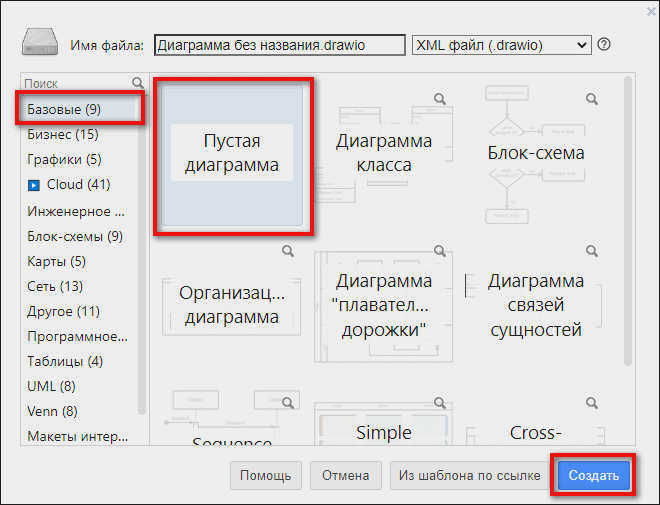Select the Базовые (9) category

[80, 109]
